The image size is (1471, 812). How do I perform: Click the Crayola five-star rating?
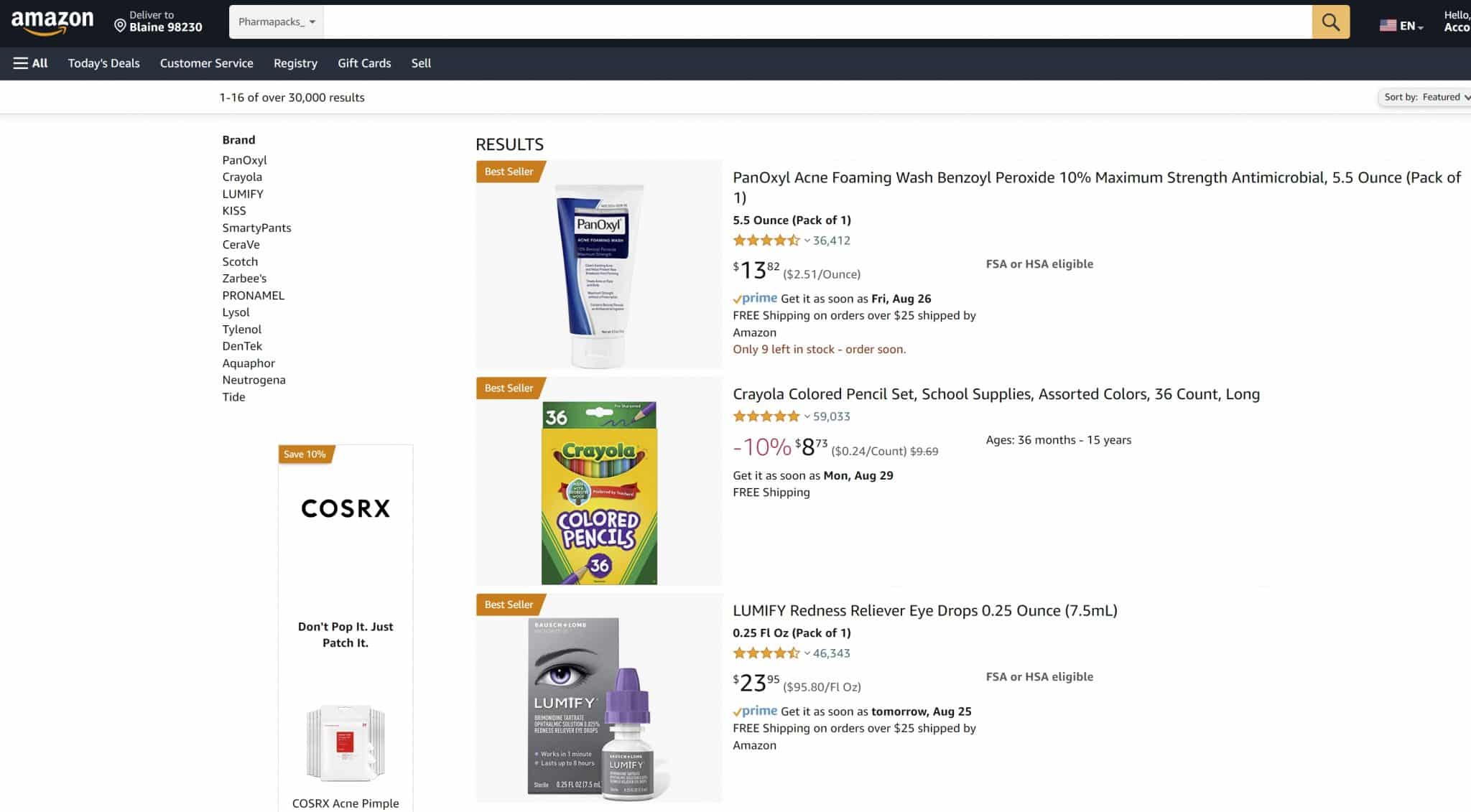766,416
